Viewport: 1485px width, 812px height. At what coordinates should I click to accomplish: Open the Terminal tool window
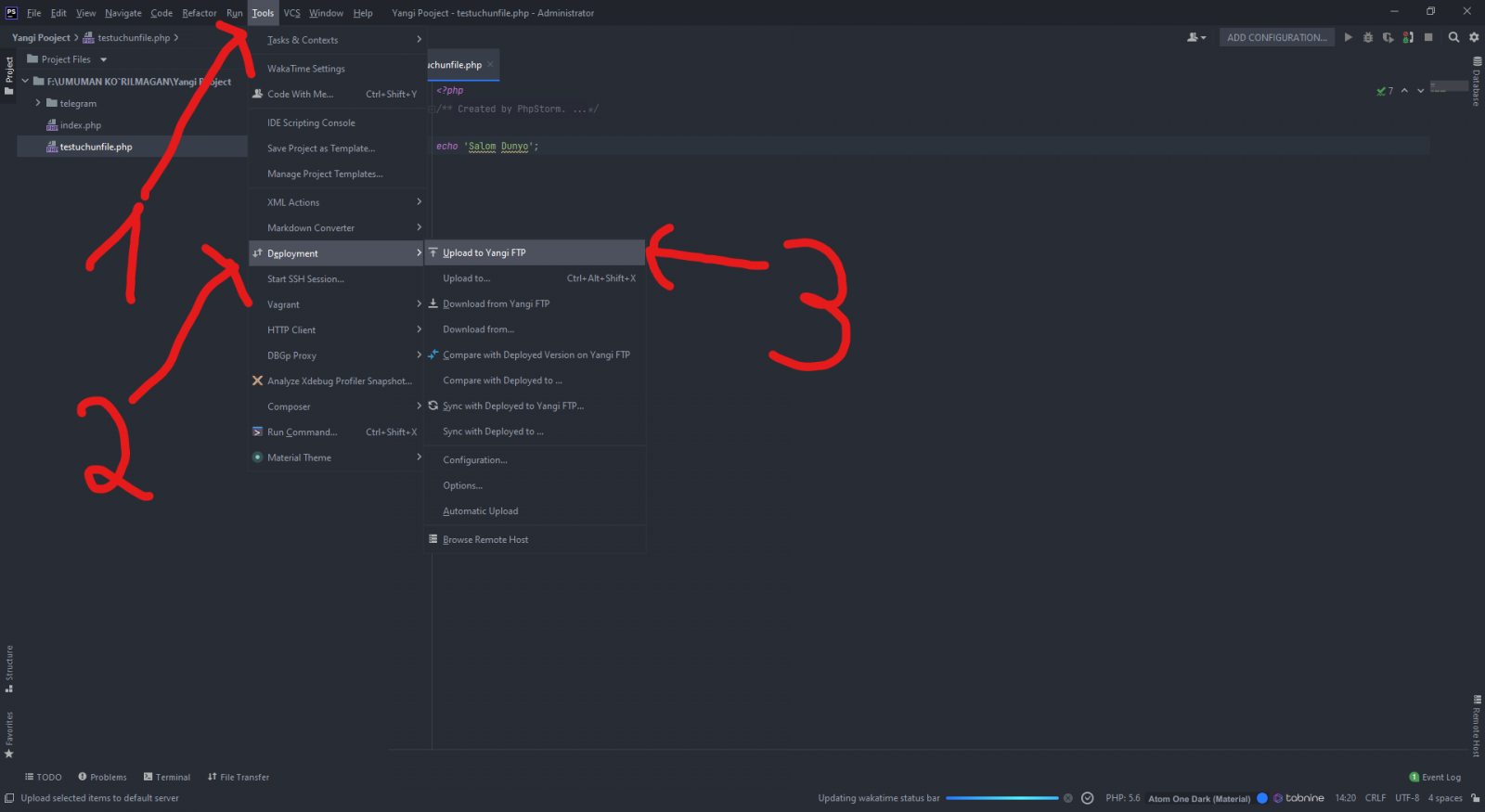point(167,777)
